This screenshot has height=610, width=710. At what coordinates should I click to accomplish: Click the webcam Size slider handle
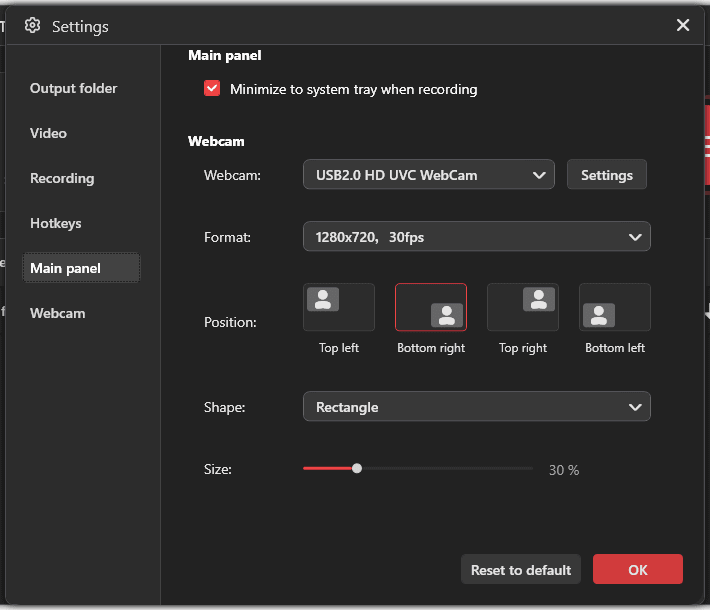click(357, 468)
